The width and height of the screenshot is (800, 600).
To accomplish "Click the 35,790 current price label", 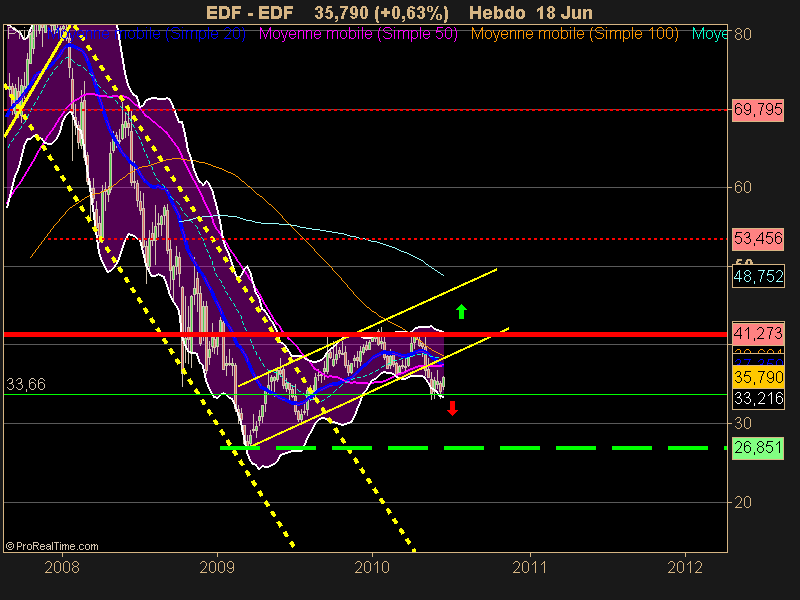I will [758, 377].
